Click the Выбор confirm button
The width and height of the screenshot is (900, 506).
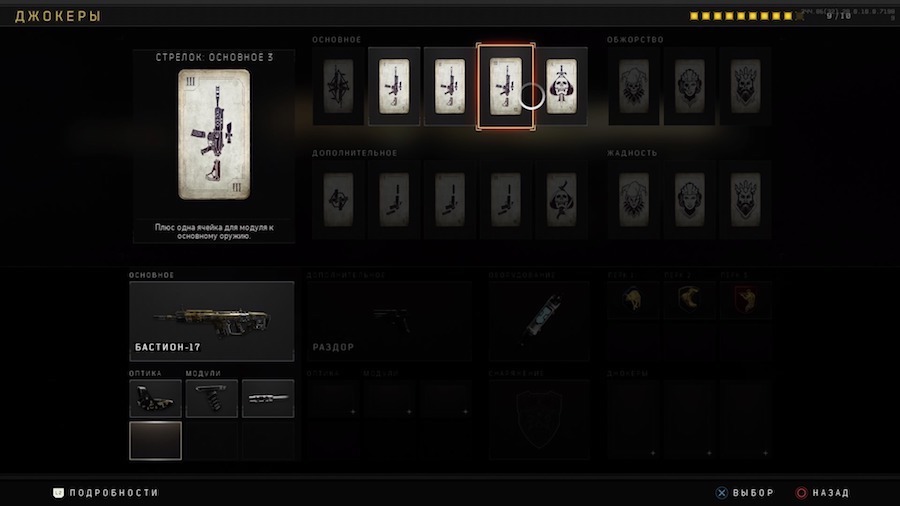744,492
